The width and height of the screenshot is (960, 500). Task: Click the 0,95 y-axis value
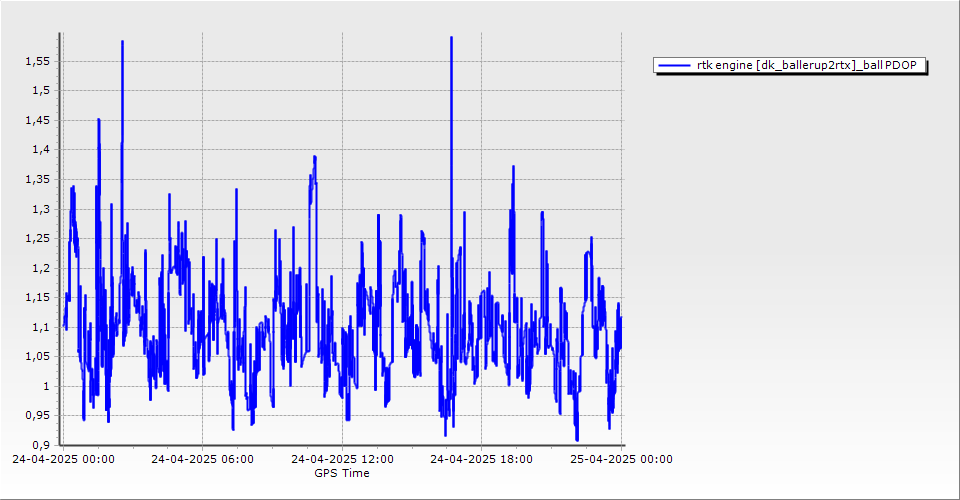pos(37,416)
